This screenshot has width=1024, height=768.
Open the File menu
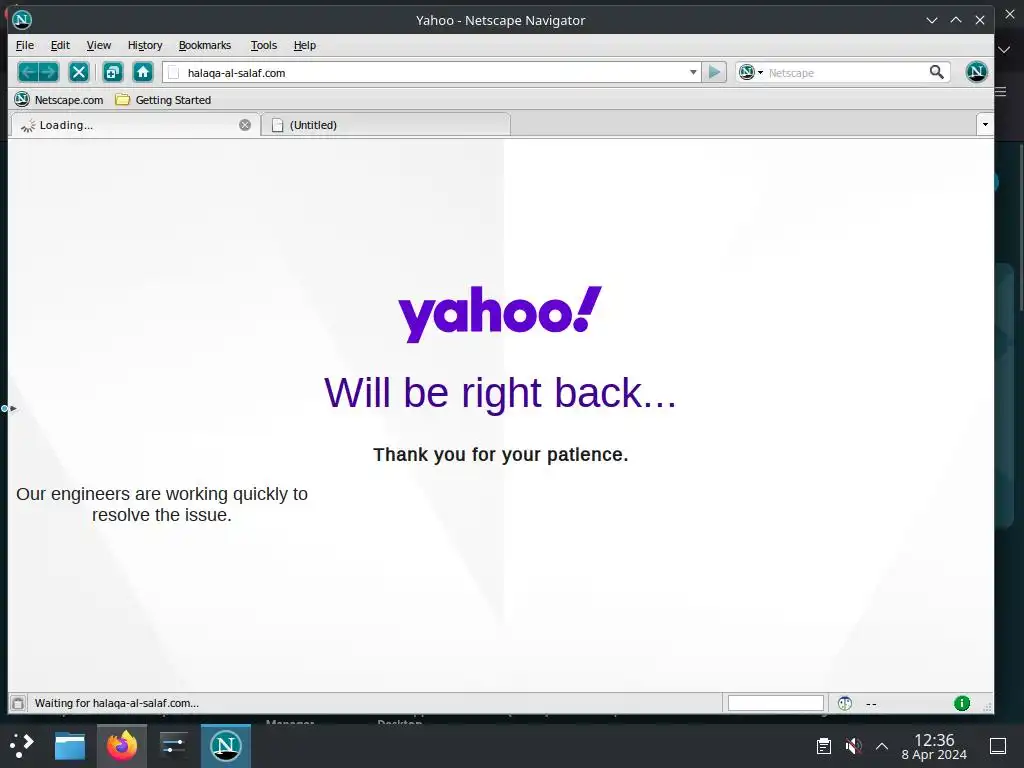(25, 45)
